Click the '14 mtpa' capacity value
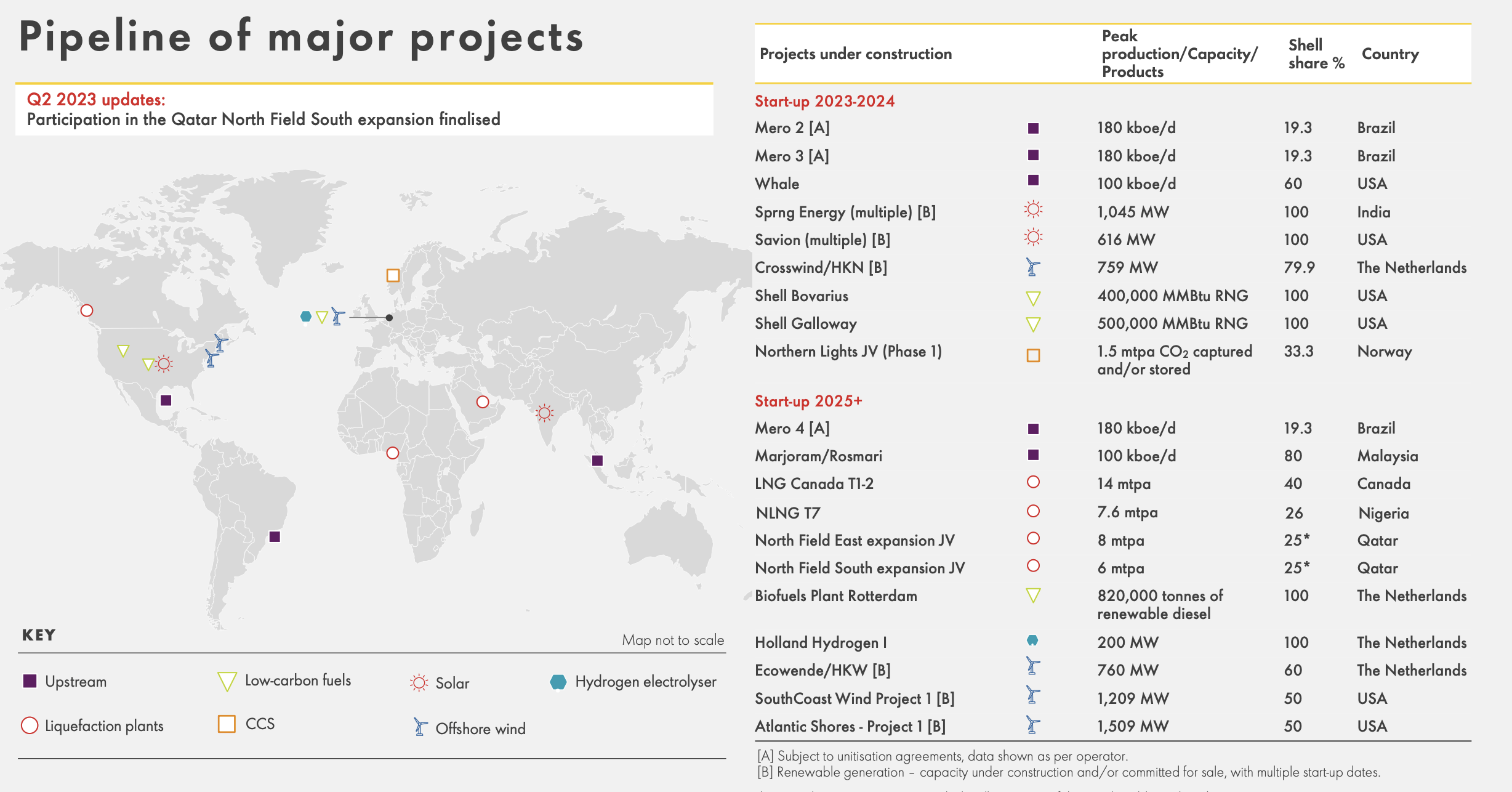The width and height of the screenshot is (1512, 792). pos(1124,483)
